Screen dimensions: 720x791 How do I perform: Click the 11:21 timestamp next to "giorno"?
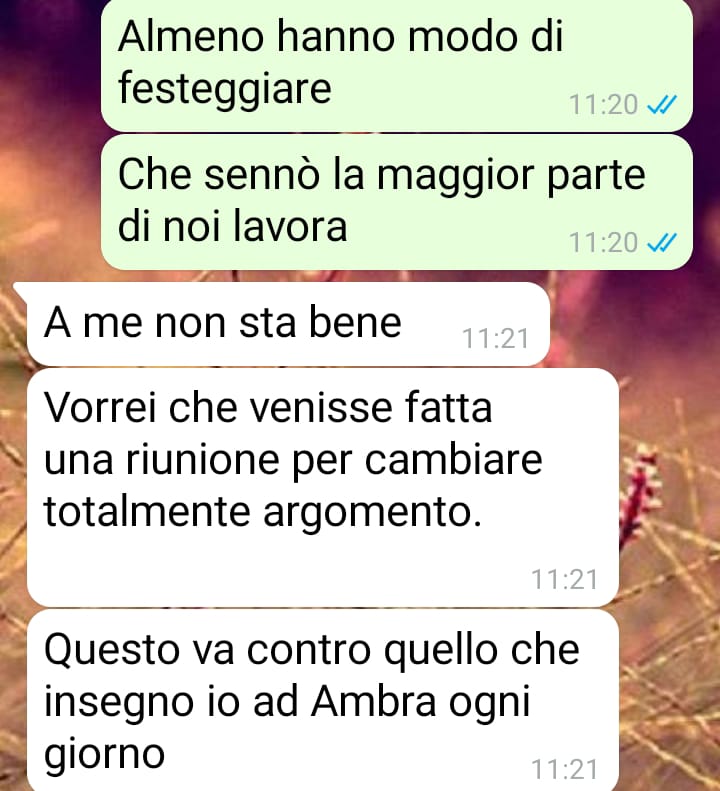click(x=564, y=769)
